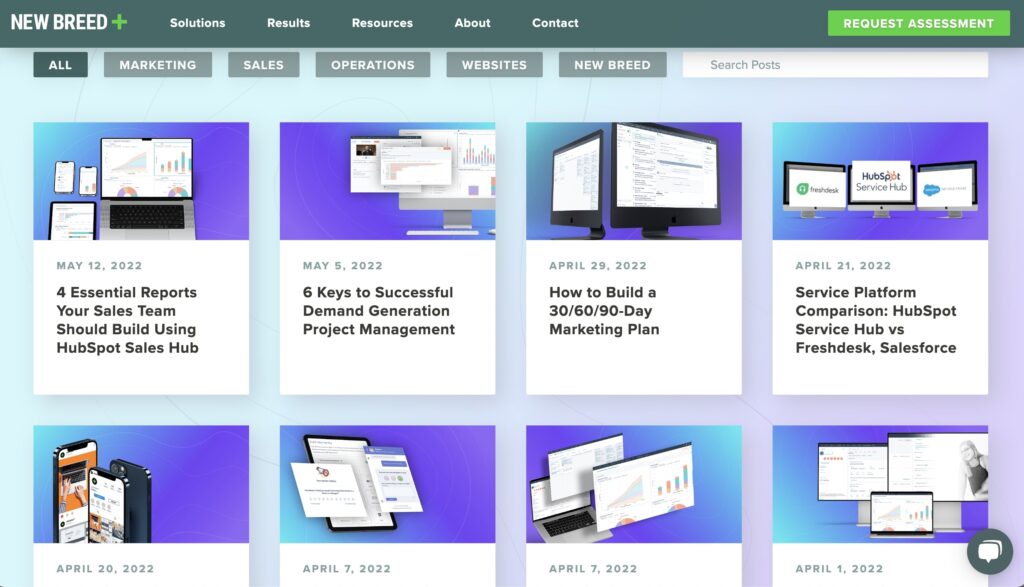Open the 30/60/90-Day Marketing Plan thumbnail
This screenshot has height=587, width=1024.
pyautogui.click(x=633, y=181)
